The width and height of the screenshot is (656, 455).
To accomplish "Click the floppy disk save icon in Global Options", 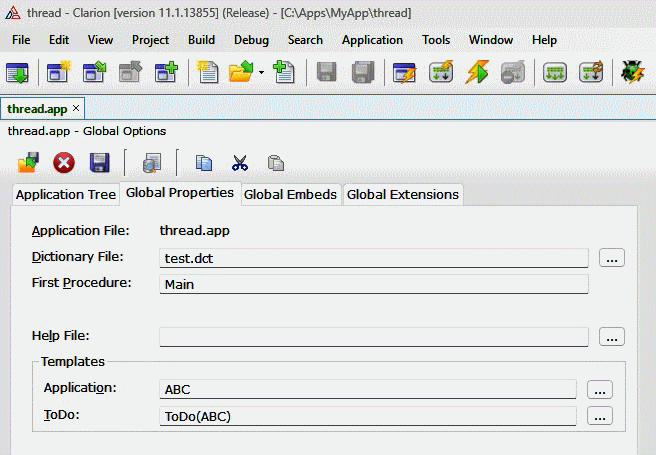I will (99, 162).
